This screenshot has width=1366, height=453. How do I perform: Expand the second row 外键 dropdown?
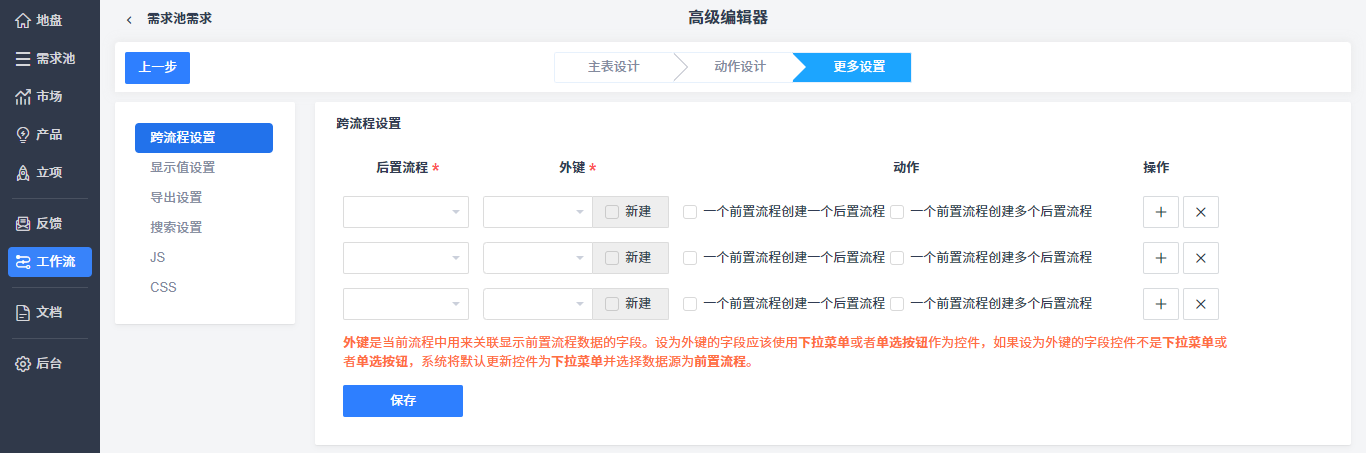tap(538, 258)
